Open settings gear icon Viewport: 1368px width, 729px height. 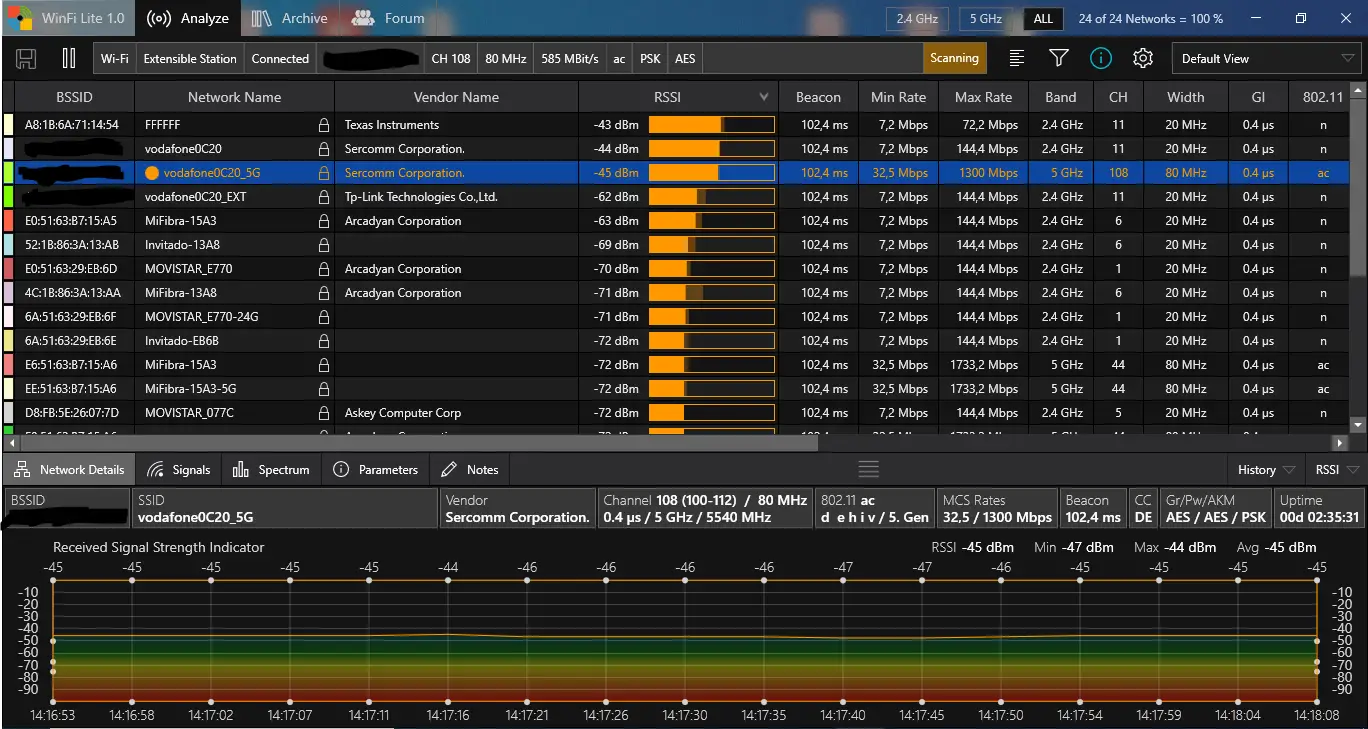click(1143, 58)
